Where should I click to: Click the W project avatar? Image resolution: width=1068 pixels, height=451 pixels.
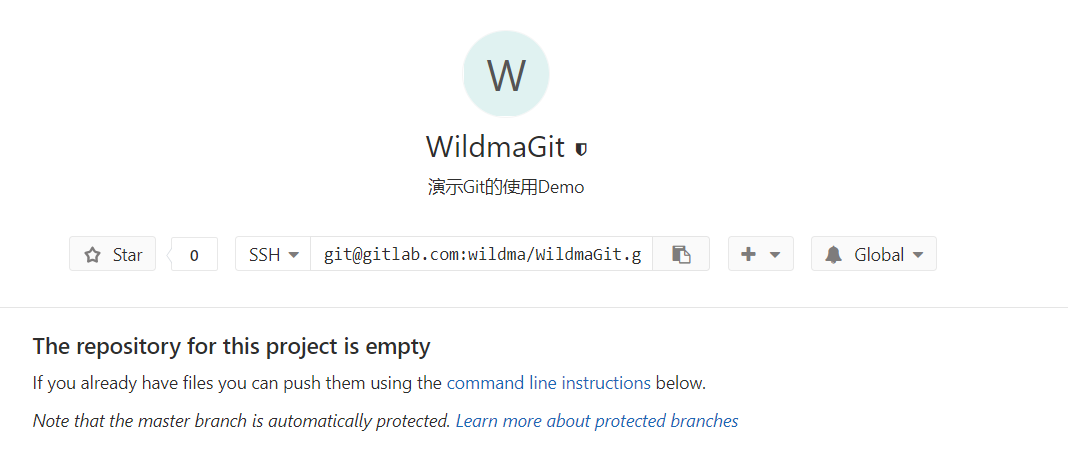[506, 74]
